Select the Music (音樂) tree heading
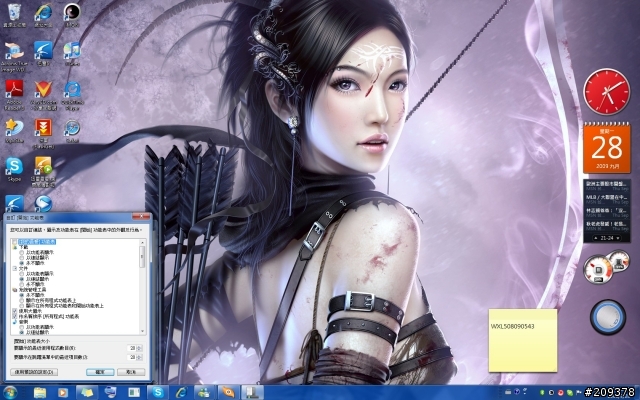 pyautogui.click(x=24, y=322)
